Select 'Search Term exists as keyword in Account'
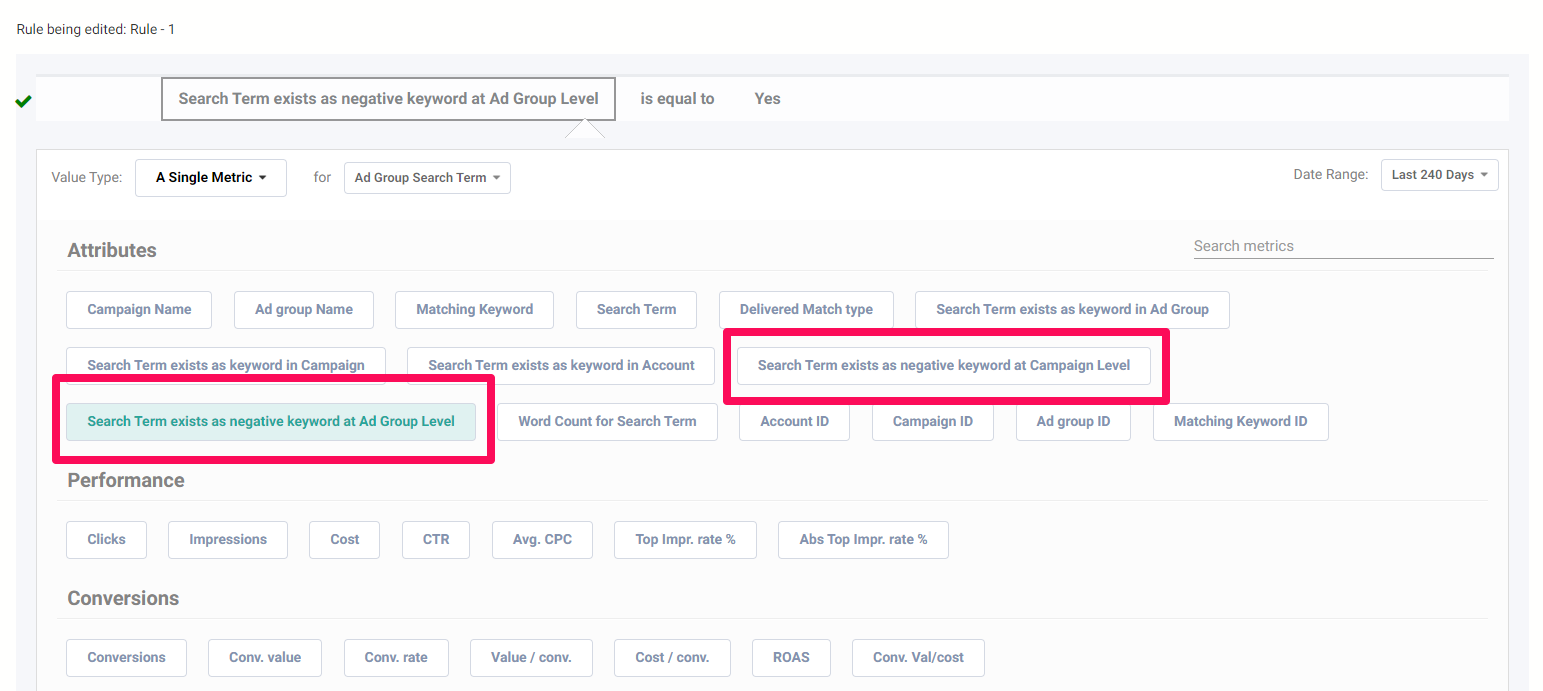 pyautogui.click(x=561, y=366)
